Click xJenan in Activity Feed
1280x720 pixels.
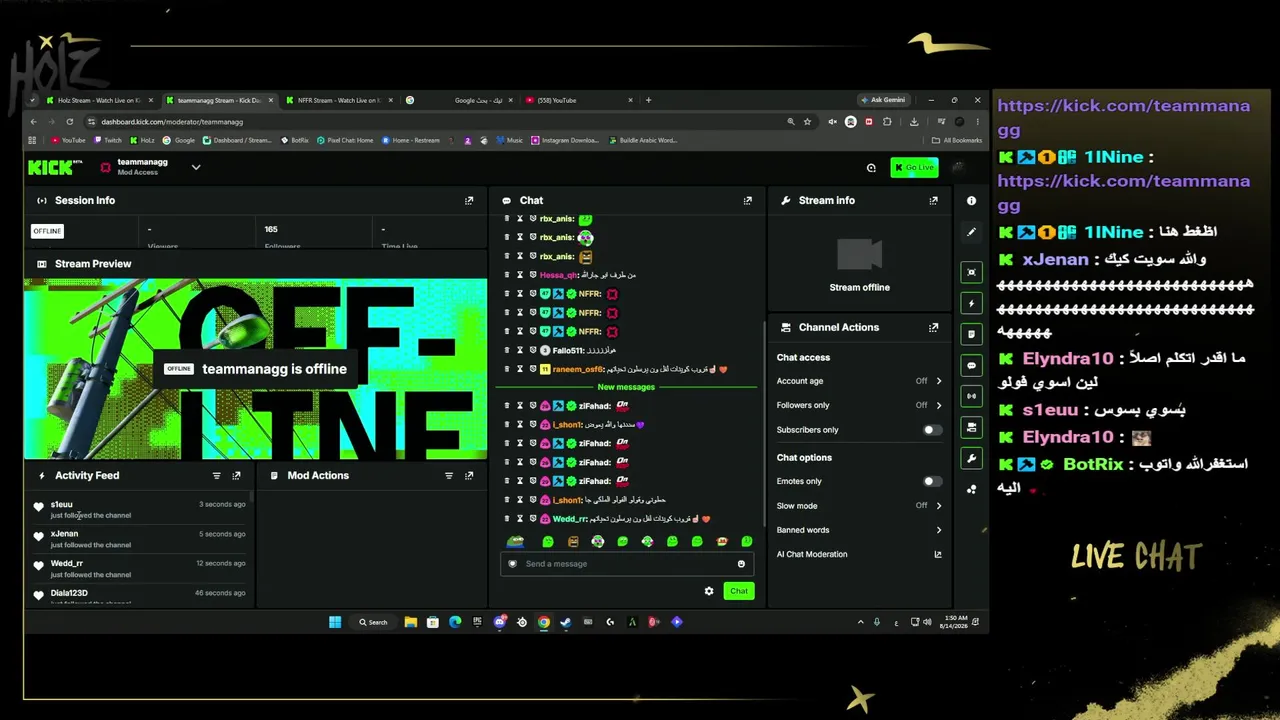(x=64, y=534)
